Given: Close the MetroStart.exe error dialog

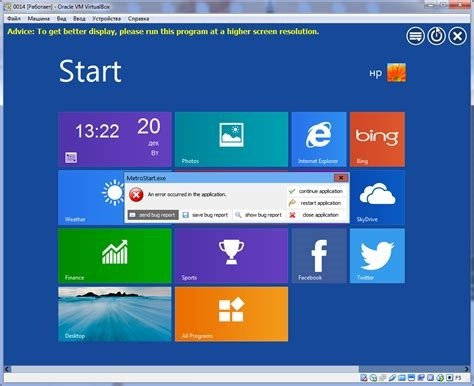Looking at the screenshot, I should coord(341,178).
